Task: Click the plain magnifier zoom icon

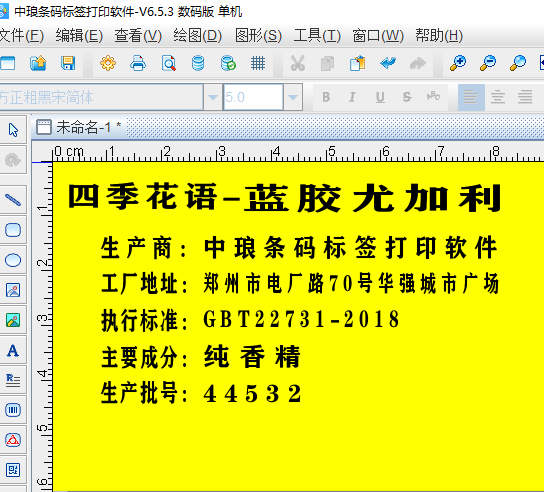Action: [518, 63]
